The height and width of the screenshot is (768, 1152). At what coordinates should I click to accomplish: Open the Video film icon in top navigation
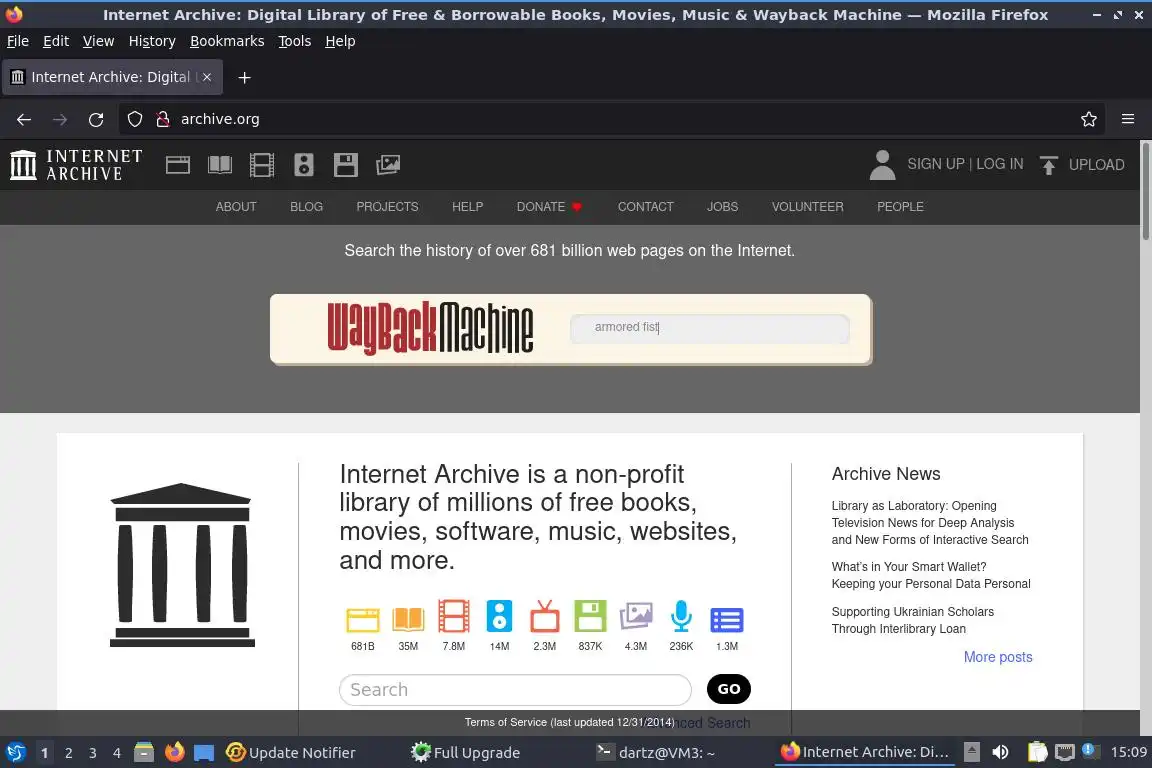[262, 165]
